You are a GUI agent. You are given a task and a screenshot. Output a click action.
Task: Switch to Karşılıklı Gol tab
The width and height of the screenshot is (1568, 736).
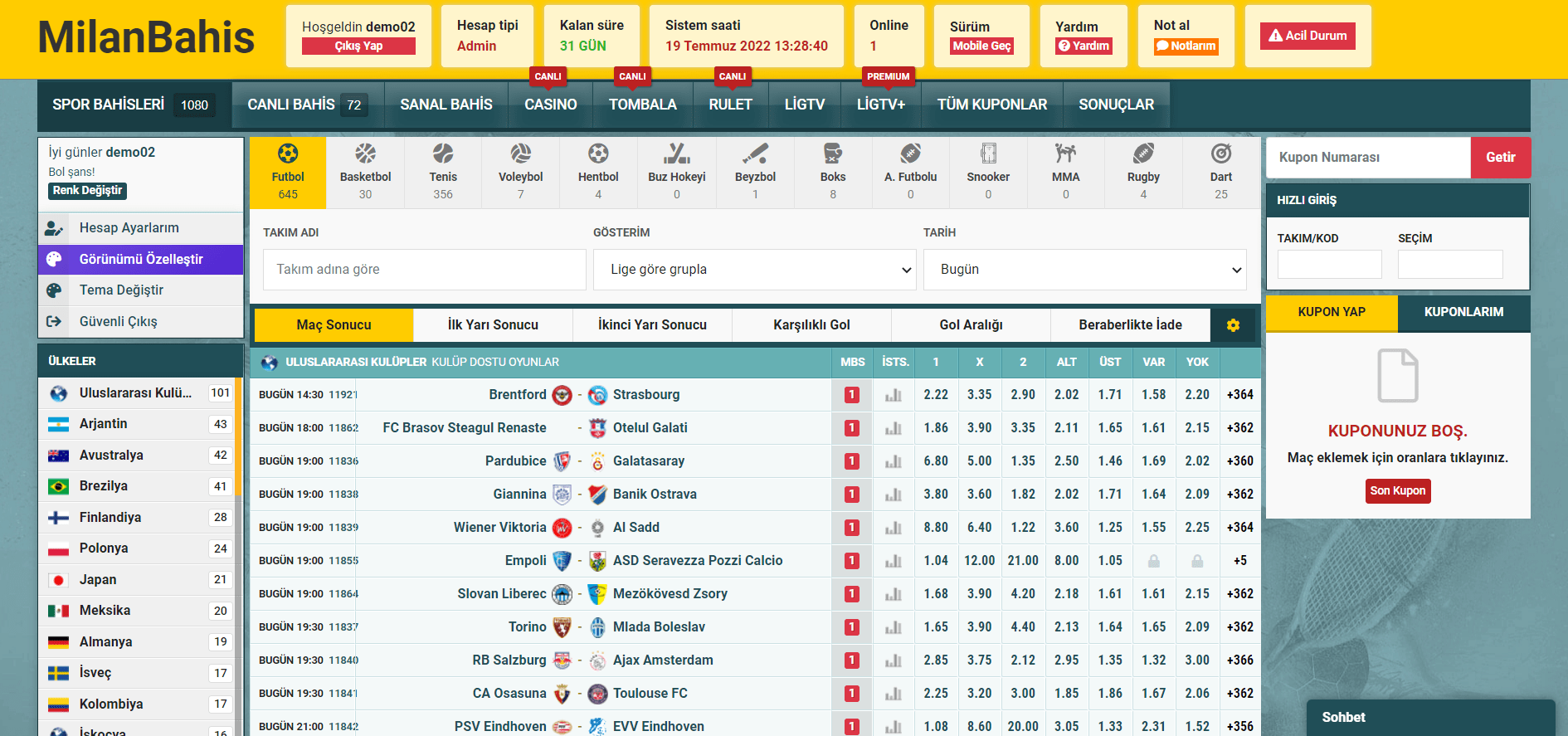(811, 325)
